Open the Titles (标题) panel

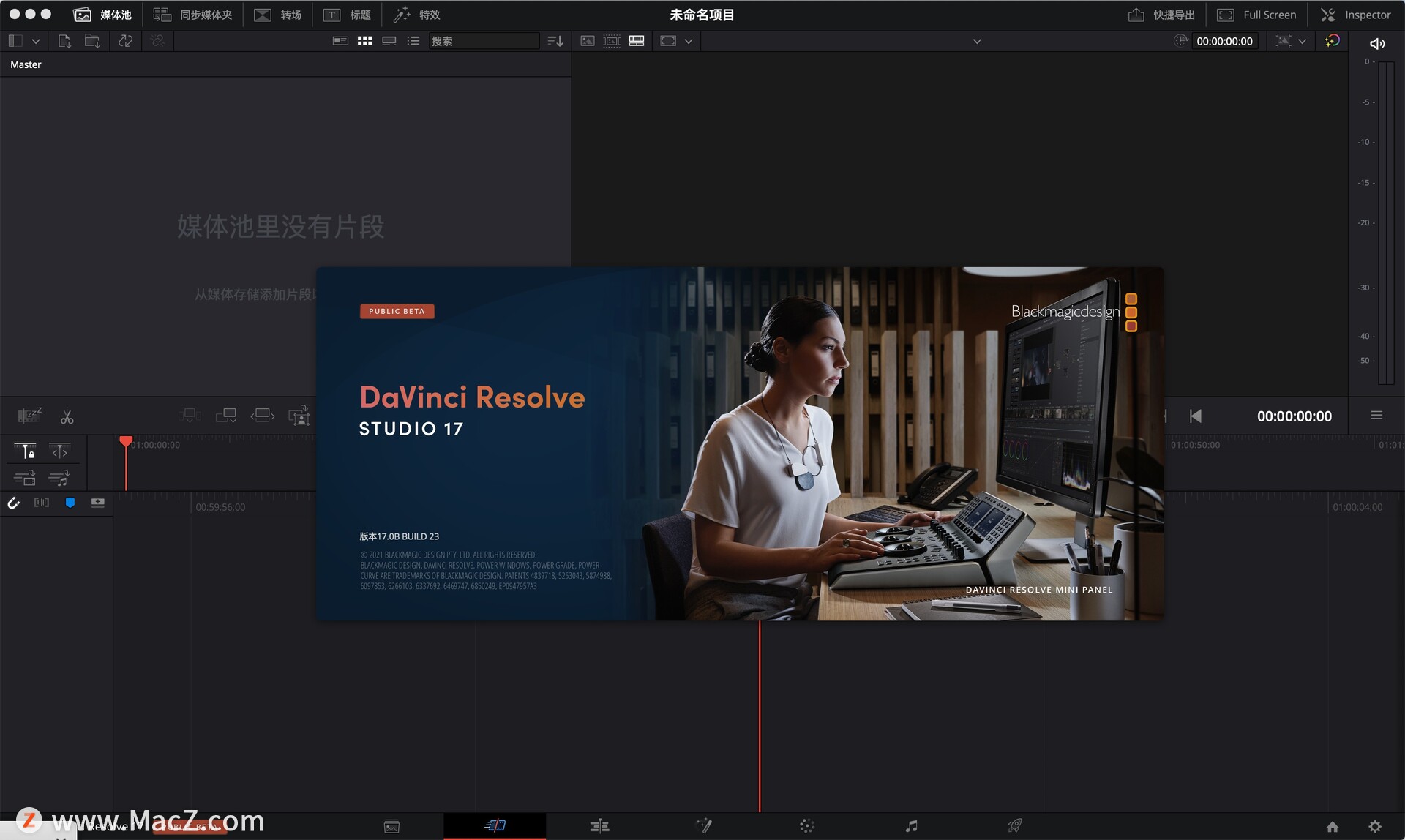click(x=347, y=15)
